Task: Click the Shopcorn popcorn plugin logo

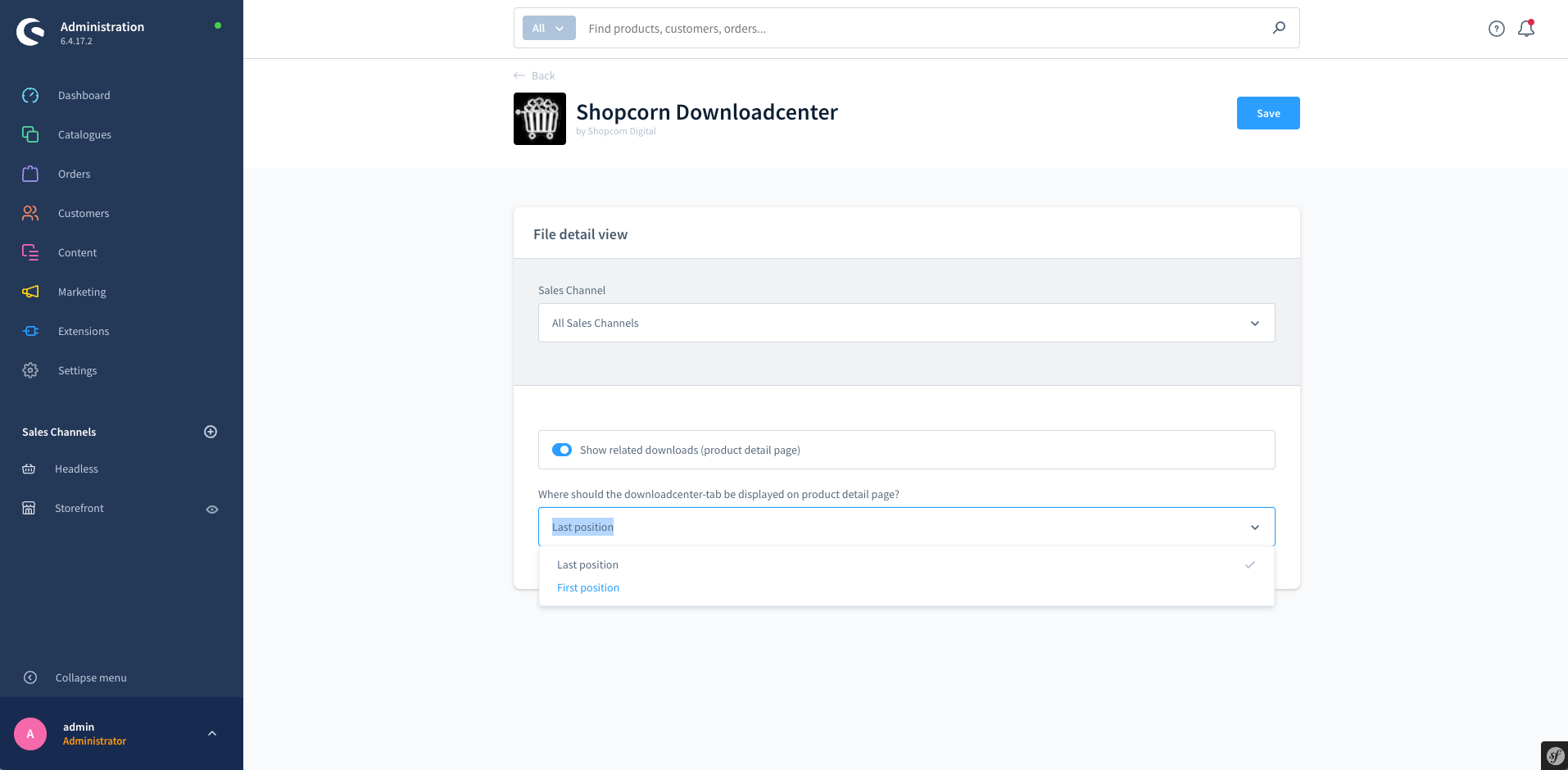Action: [x=540, y=119]
